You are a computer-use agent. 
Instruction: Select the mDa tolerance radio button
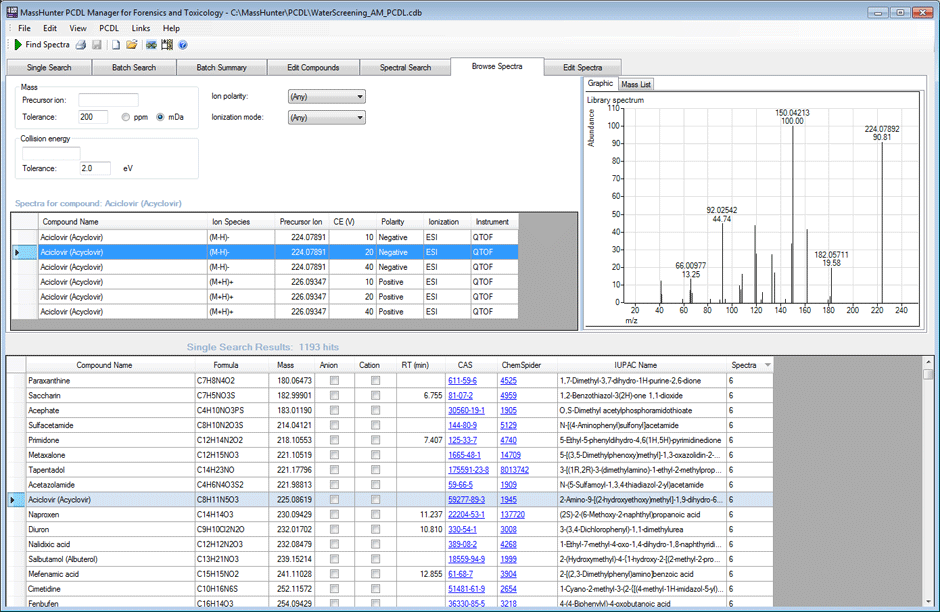click(160, 117)
